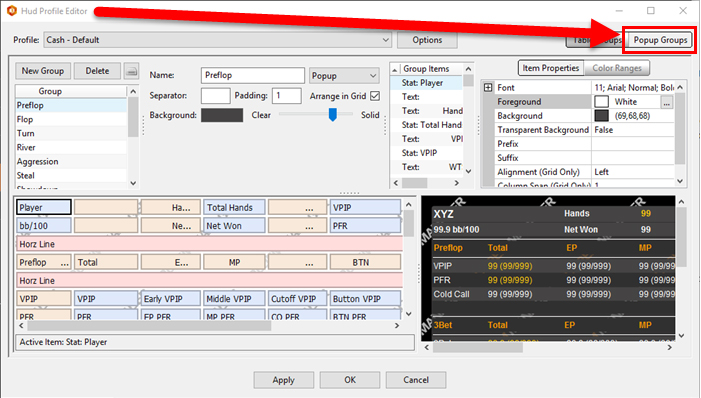Click the Net Won grid cell
This screenshot has height=398, width=701.
(234, 226)
